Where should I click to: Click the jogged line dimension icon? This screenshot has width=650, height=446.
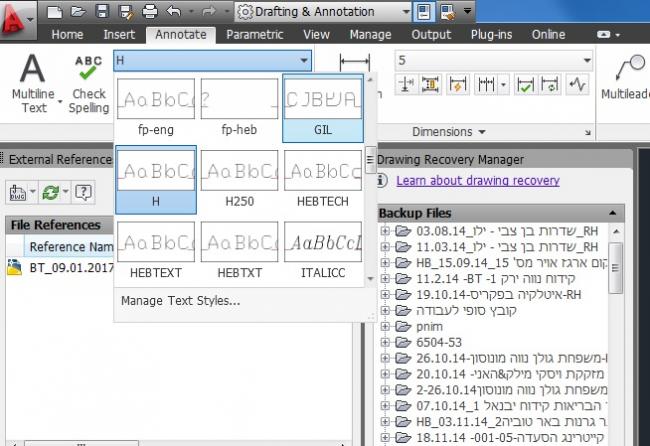(577, 85)
